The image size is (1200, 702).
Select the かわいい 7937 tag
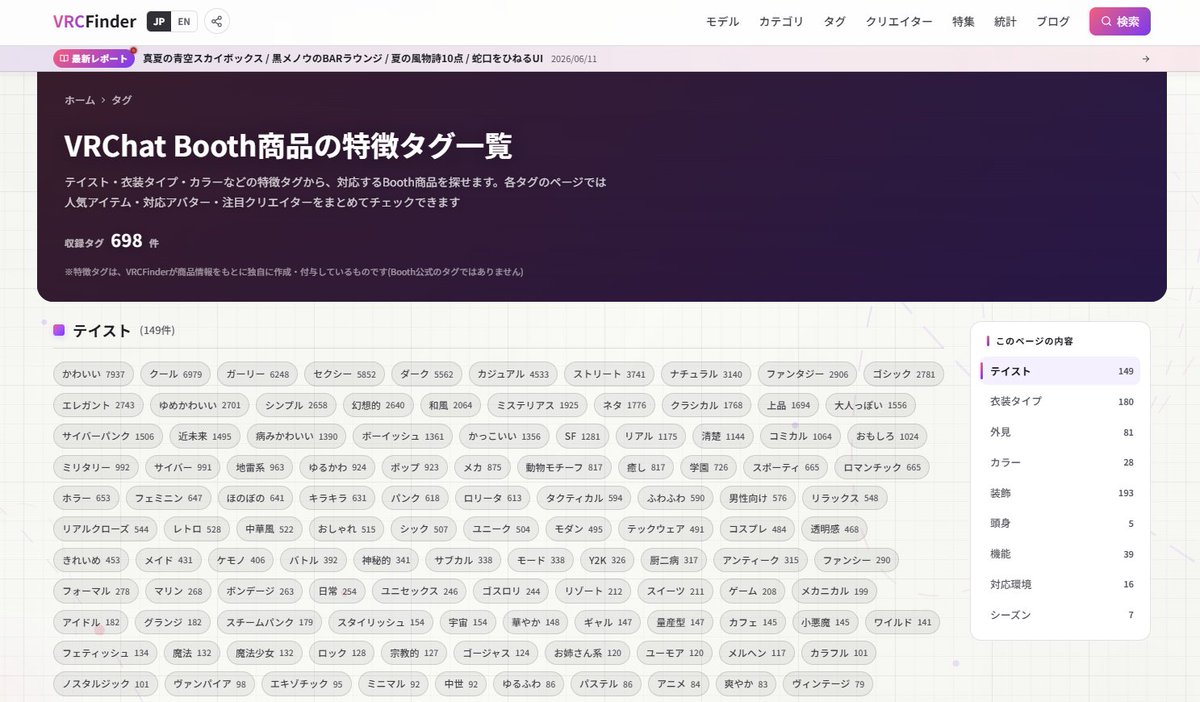coord(94,374)
